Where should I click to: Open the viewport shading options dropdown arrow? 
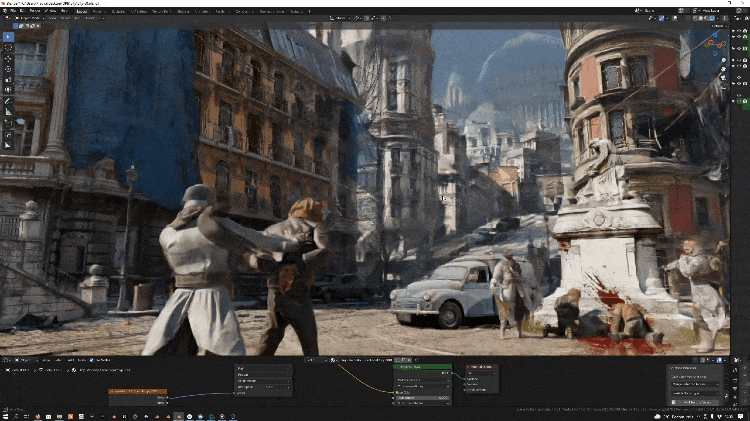click(718, 18)
